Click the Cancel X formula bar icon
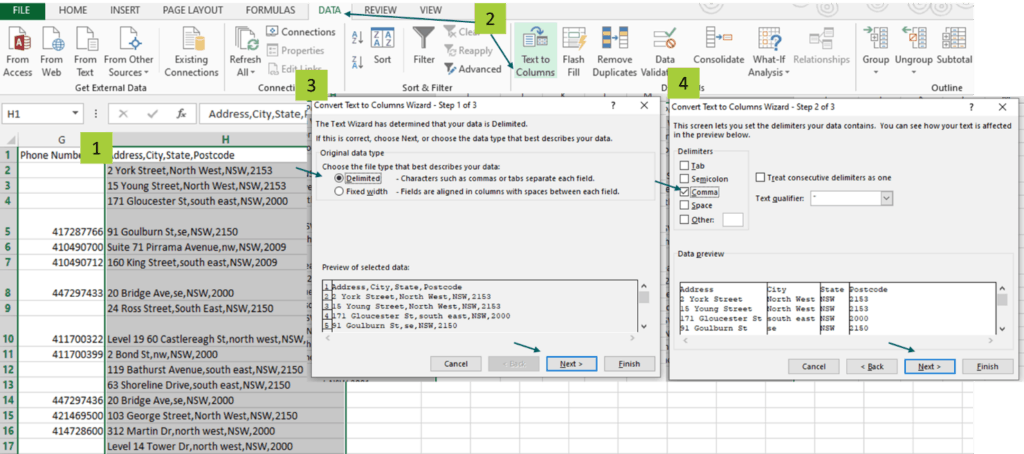Viewport: 1024px width, 454px height. click(x=123, y=114)
